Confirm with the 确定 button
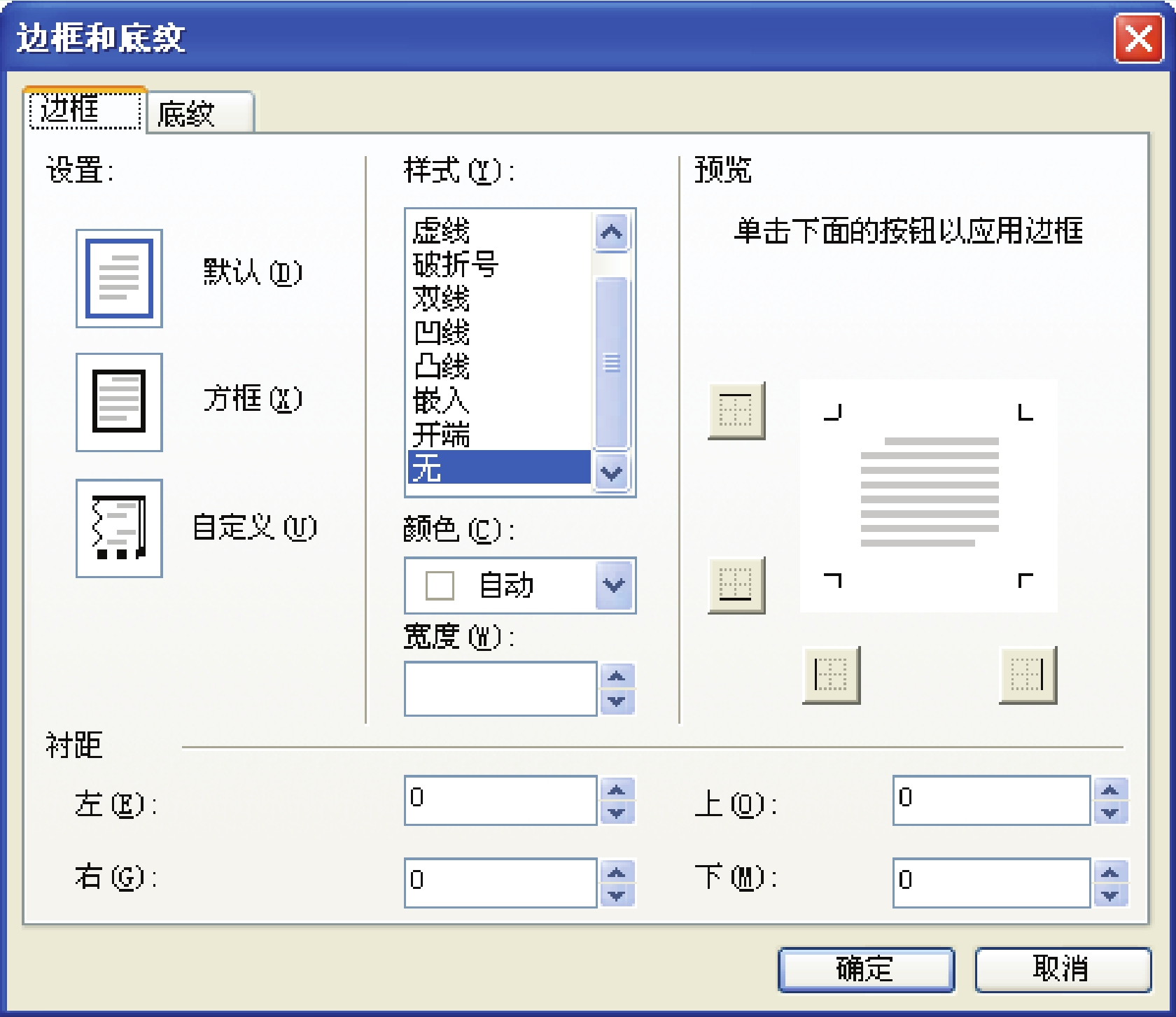The image size is (1176, 1017). tap(867, 969)
